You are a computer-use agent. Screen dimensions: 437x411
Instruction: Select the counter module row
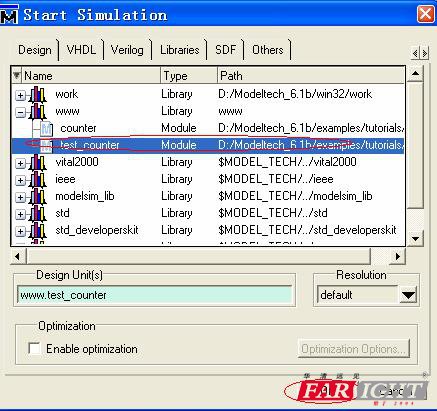(x=208, y=128)
